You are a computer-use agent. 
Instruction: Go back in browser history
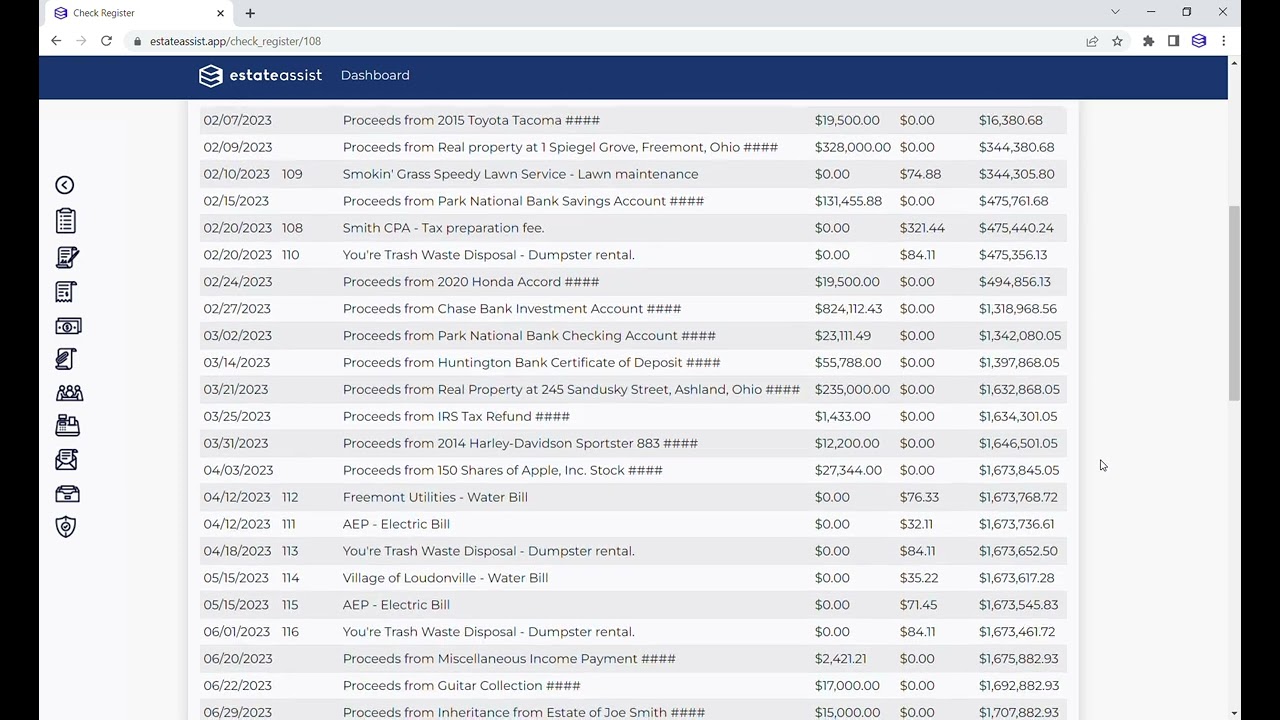56,41
